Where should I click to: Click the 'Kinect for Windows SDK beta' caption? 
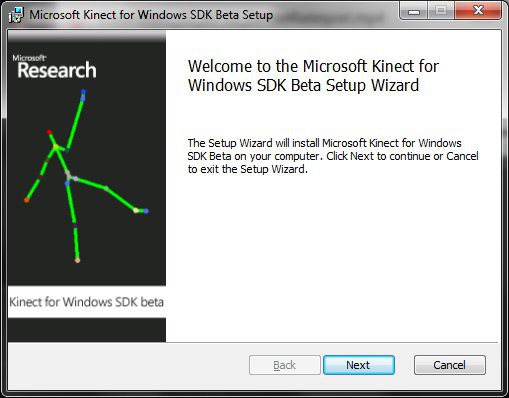click(x=86, y=302)
